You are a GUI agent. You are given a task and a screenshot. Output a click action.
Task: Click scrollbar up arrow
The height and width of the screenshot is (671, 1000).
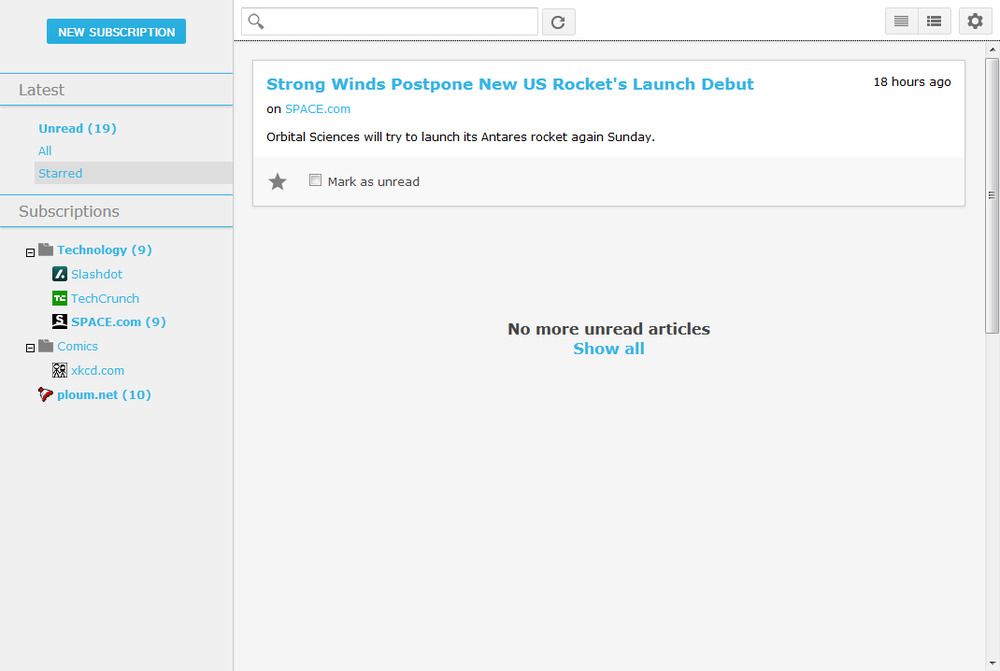coord(992,49)
